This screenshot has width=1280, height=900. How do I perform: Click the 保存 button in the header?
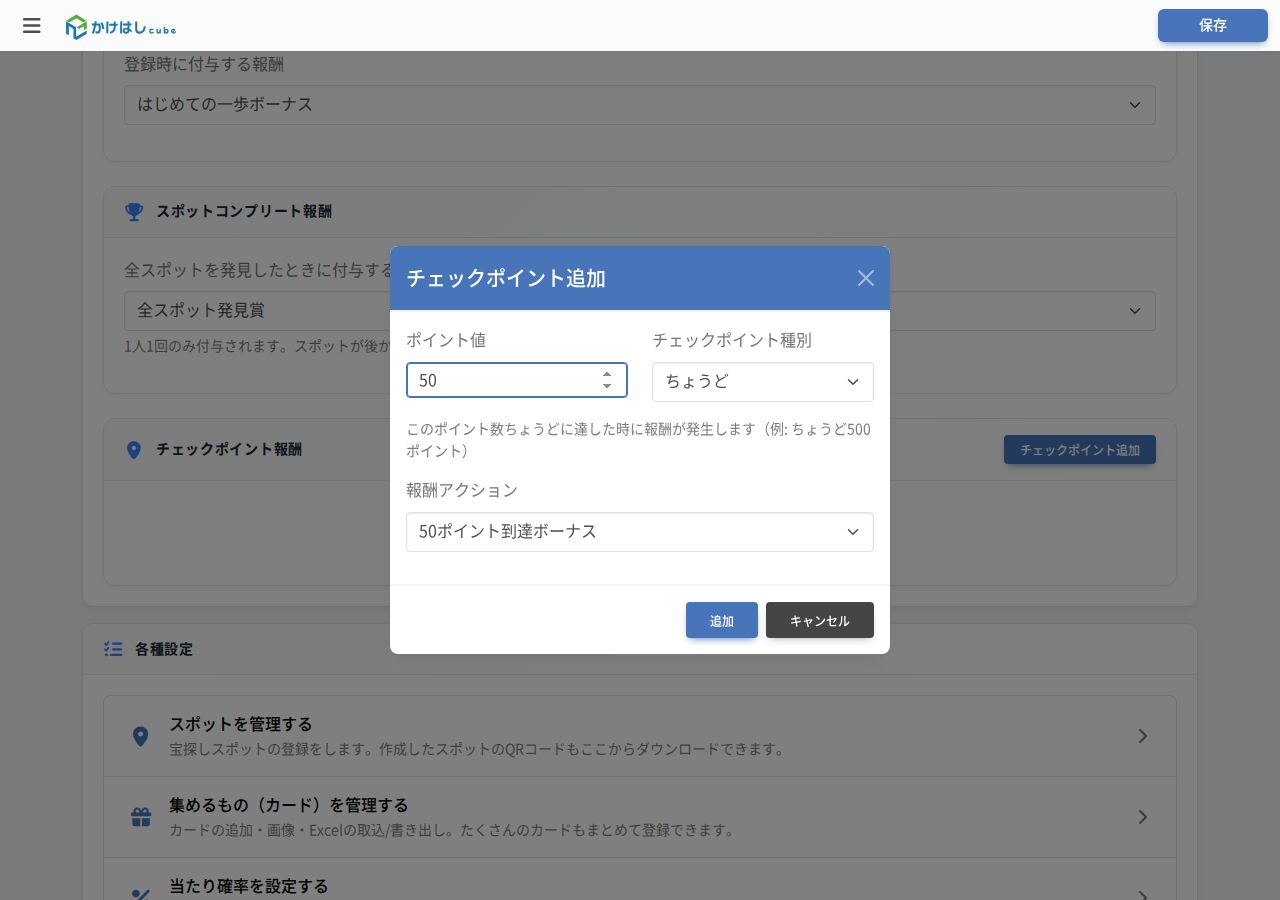tap(1213, 26)
